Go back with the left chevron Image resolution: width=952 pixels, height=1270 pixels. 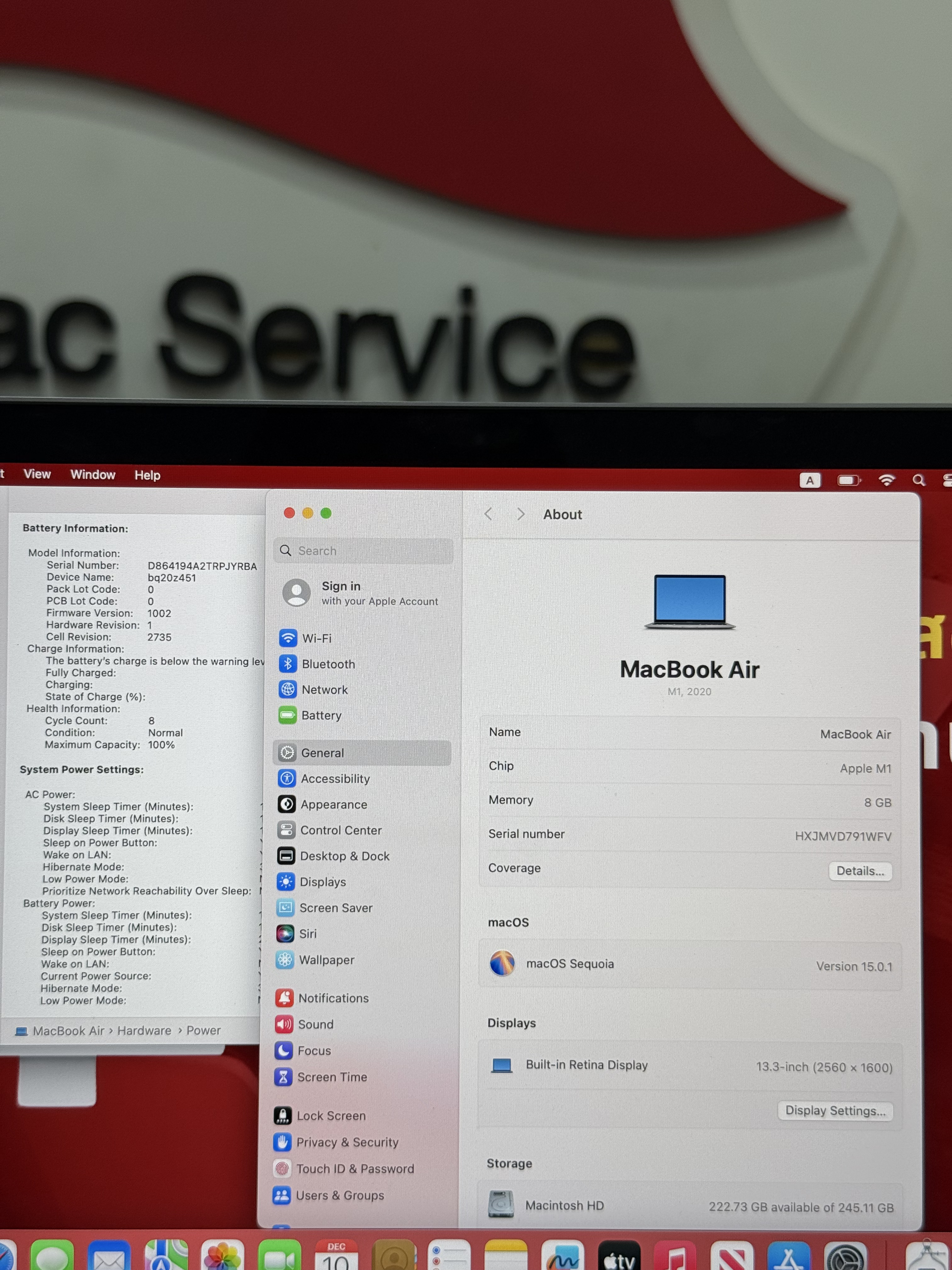[488, 514]
